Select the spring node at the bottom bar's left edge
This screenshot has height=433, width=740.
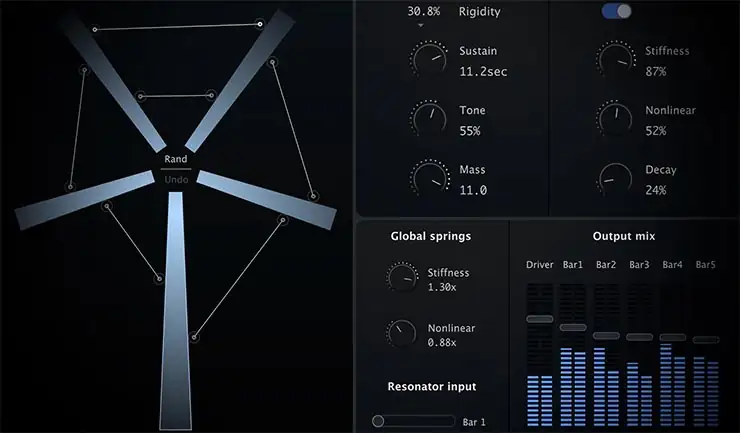(x=159, y=279)
